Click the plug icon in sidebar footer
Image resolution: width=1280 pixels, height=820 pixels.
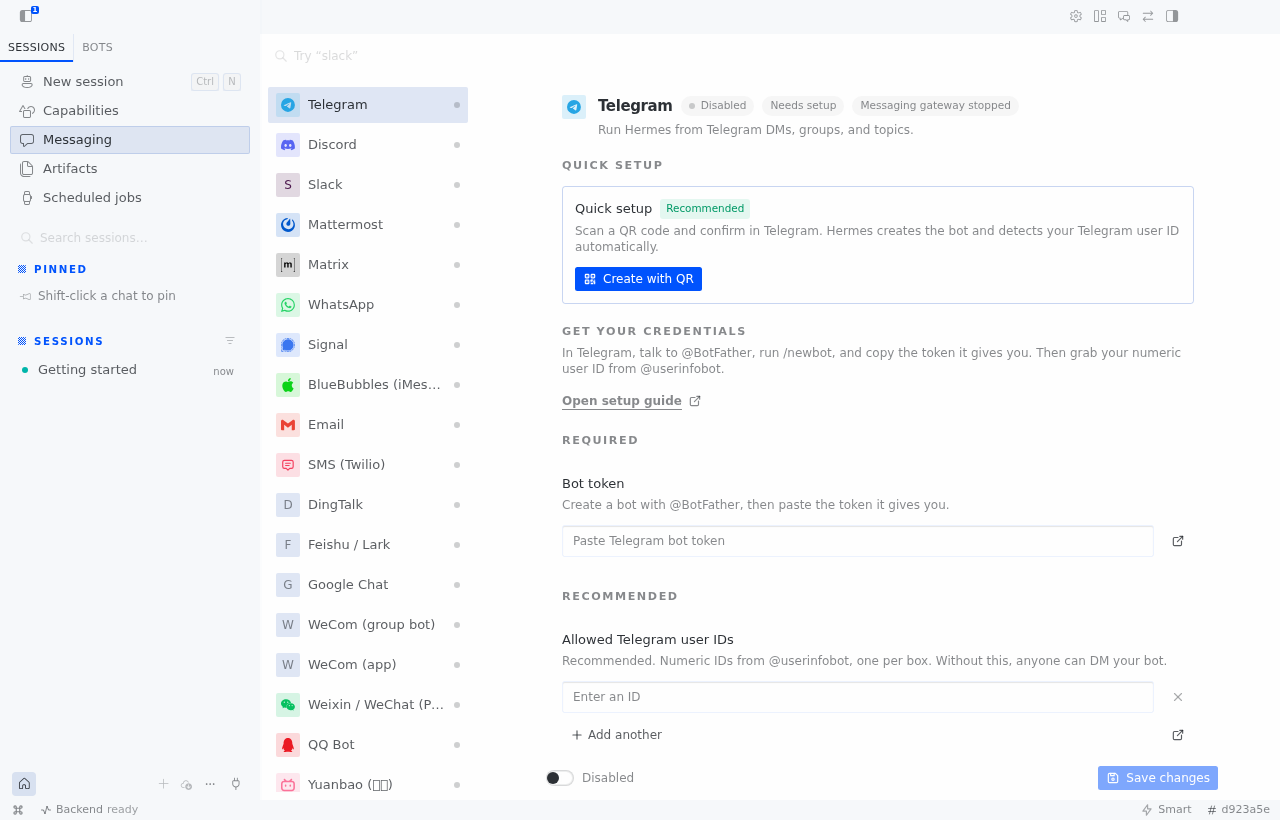tap(236, 784)
